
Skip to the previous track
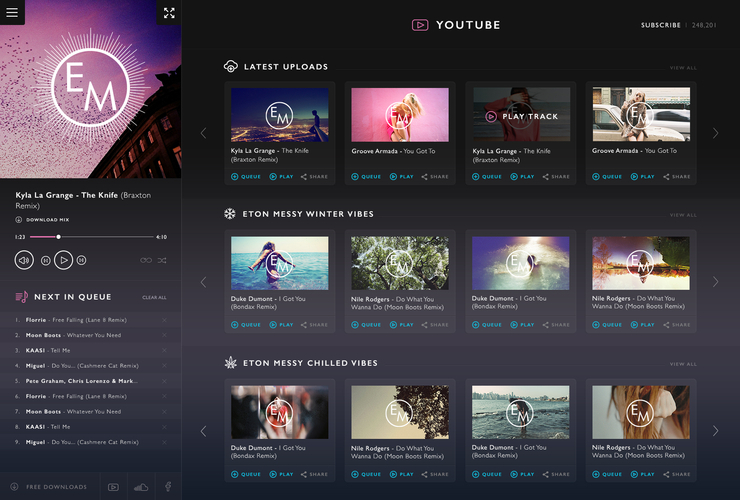(46, 260)
